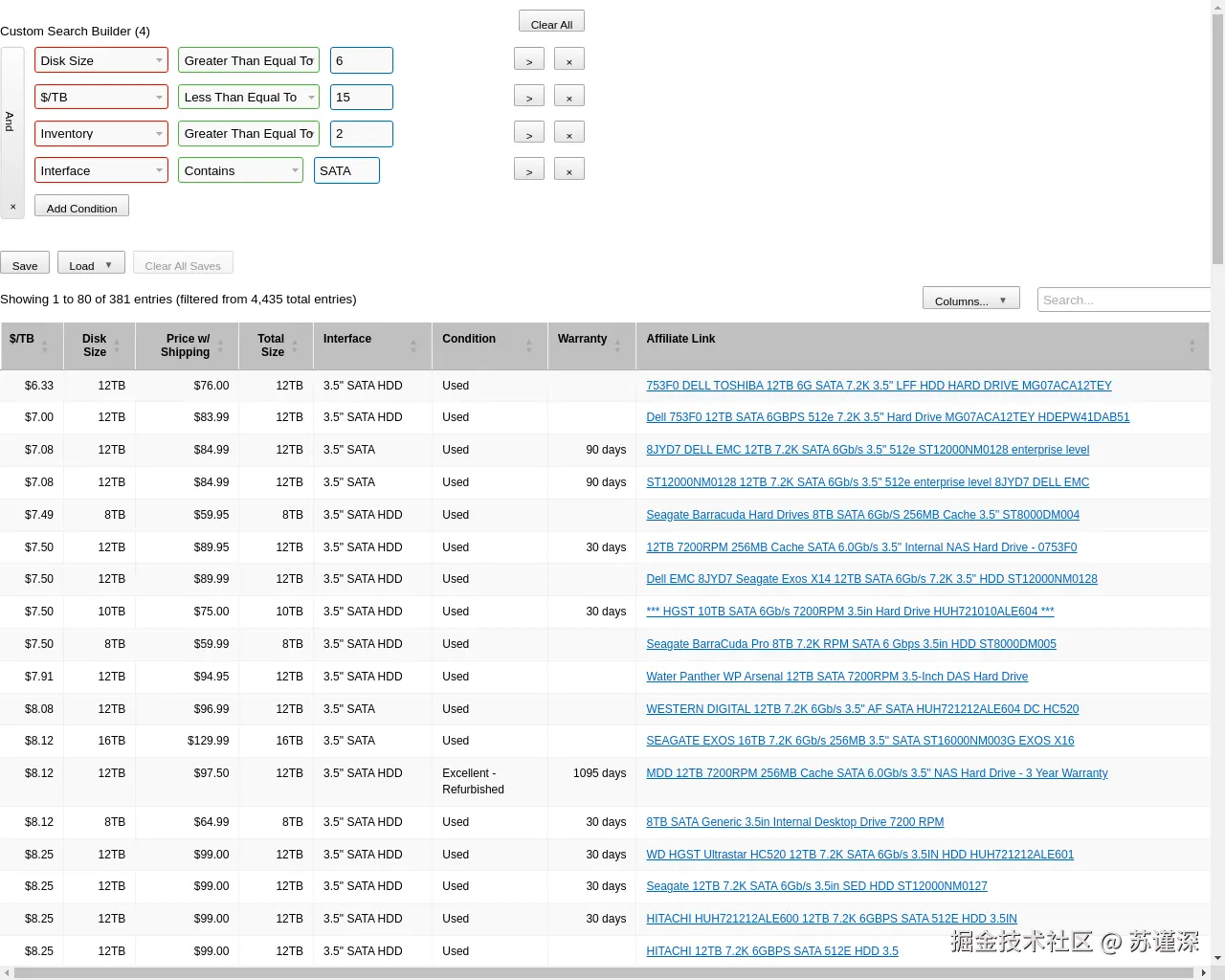Sort the Affiliate Link column
Screen dimensions: 1225x980
(1192, 345)
